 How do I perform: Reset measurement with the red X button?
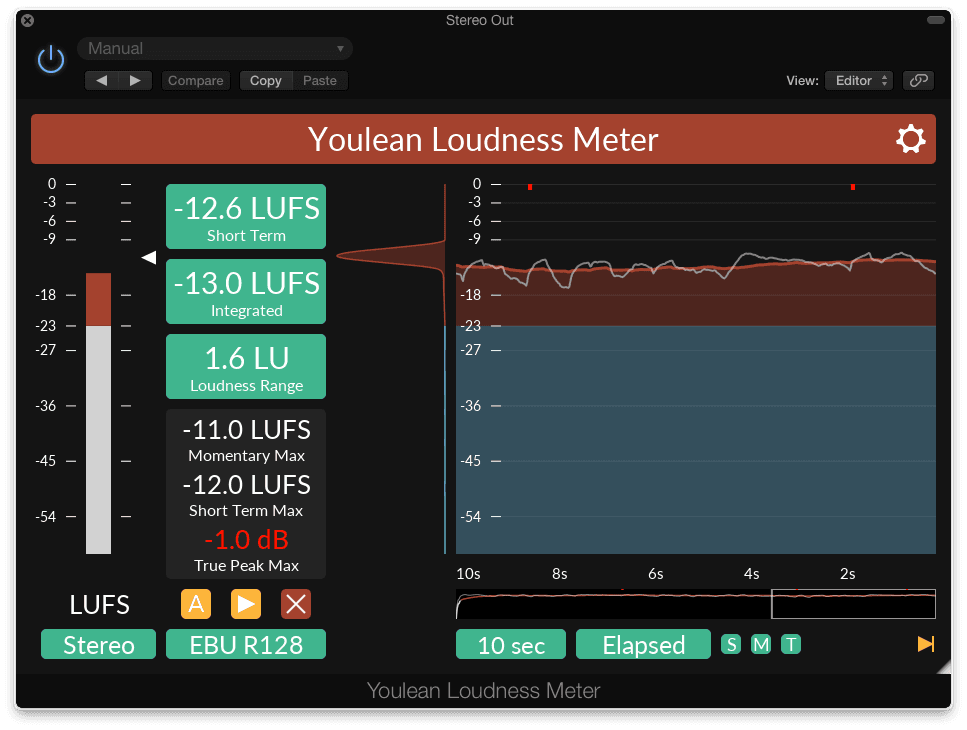coord(295,604)
